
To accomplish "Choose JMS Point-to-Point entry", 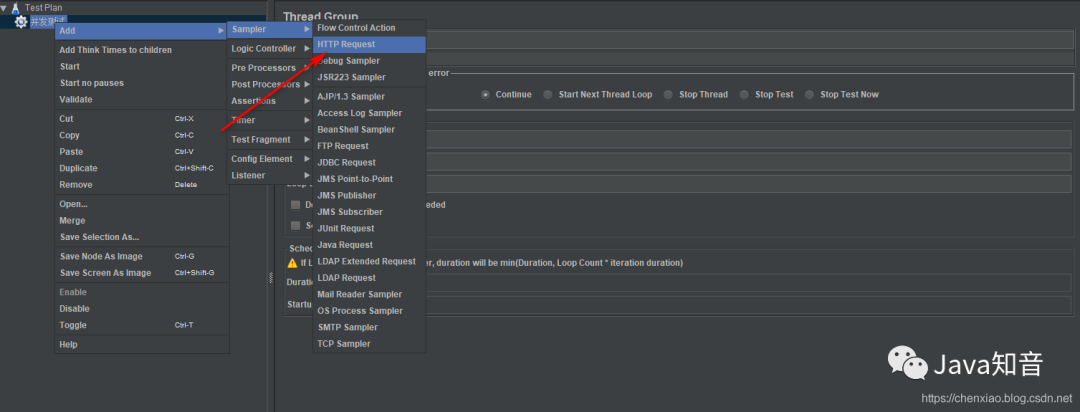I will 369,179.
